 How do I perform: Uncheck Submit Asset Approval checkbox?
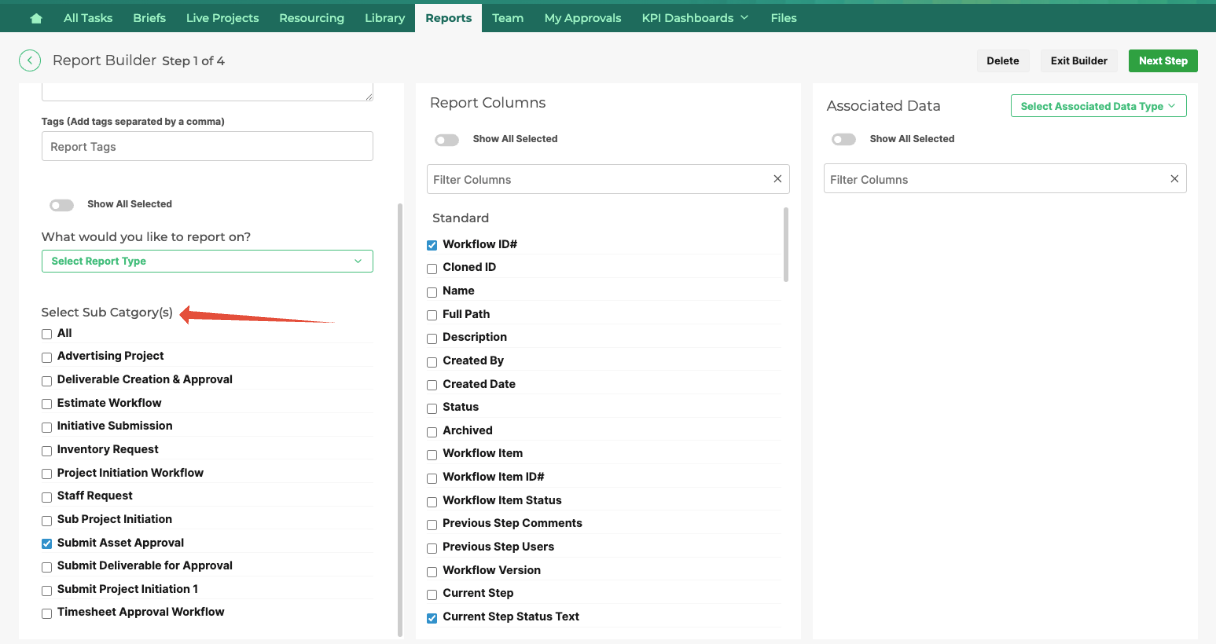coord(47,544)
